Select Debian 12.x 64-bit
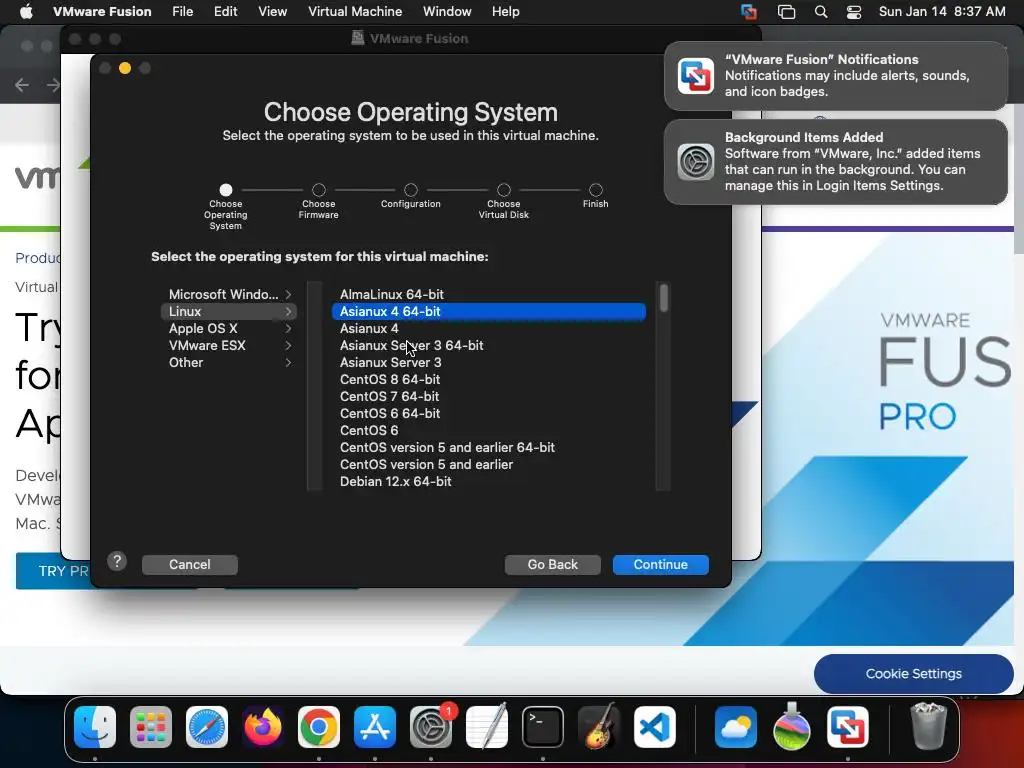Image resolution: width=1024 pixels, height=768 pixels. point(489,481)
